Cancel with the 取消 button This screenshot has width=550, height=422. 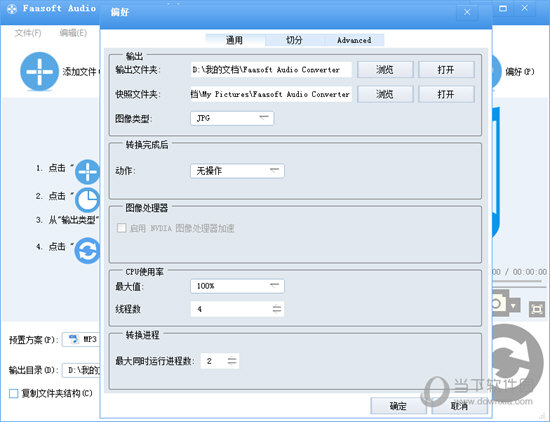(460, 406)
